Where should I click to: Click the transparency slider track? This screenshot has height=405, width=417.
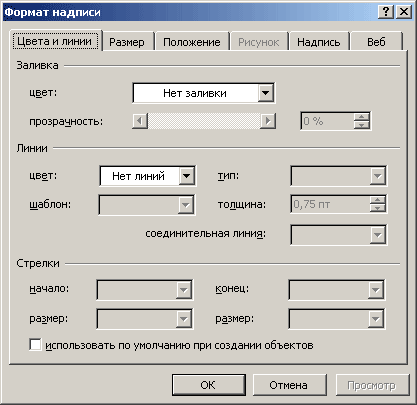(204, 121)
